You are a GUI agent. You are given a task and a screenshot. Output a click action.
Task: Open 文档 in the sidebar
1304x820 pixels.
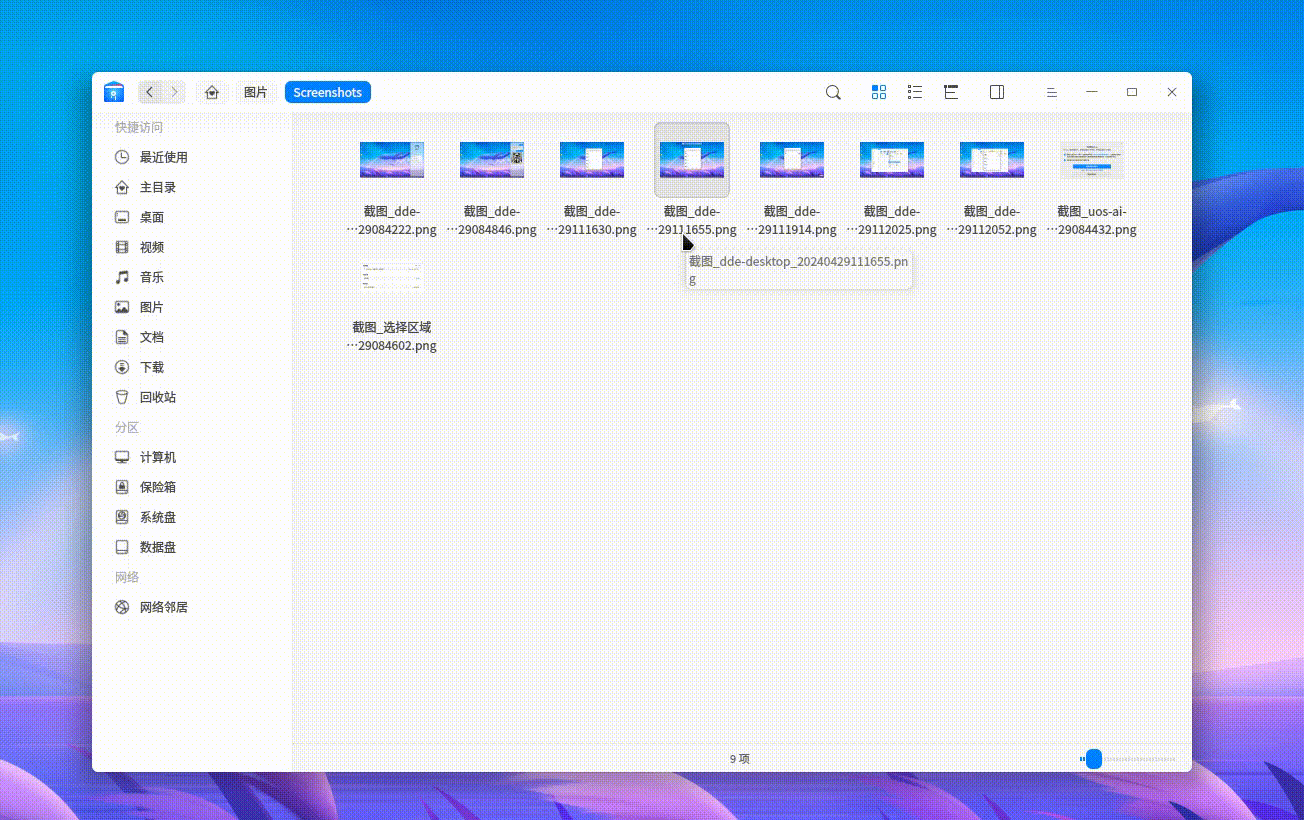[192, 337]
